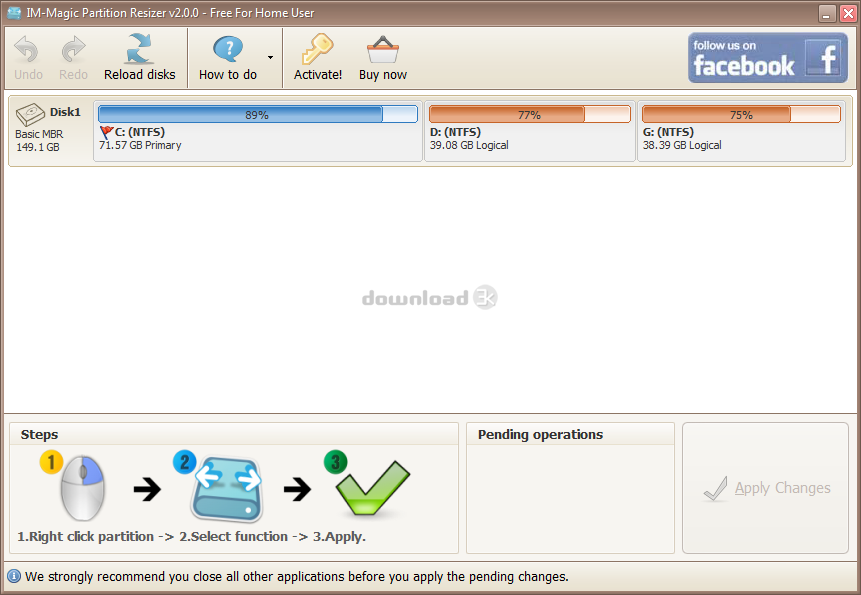Select the D: (NTFS) partition
861x595 pixels.
(x=529, y=131)
